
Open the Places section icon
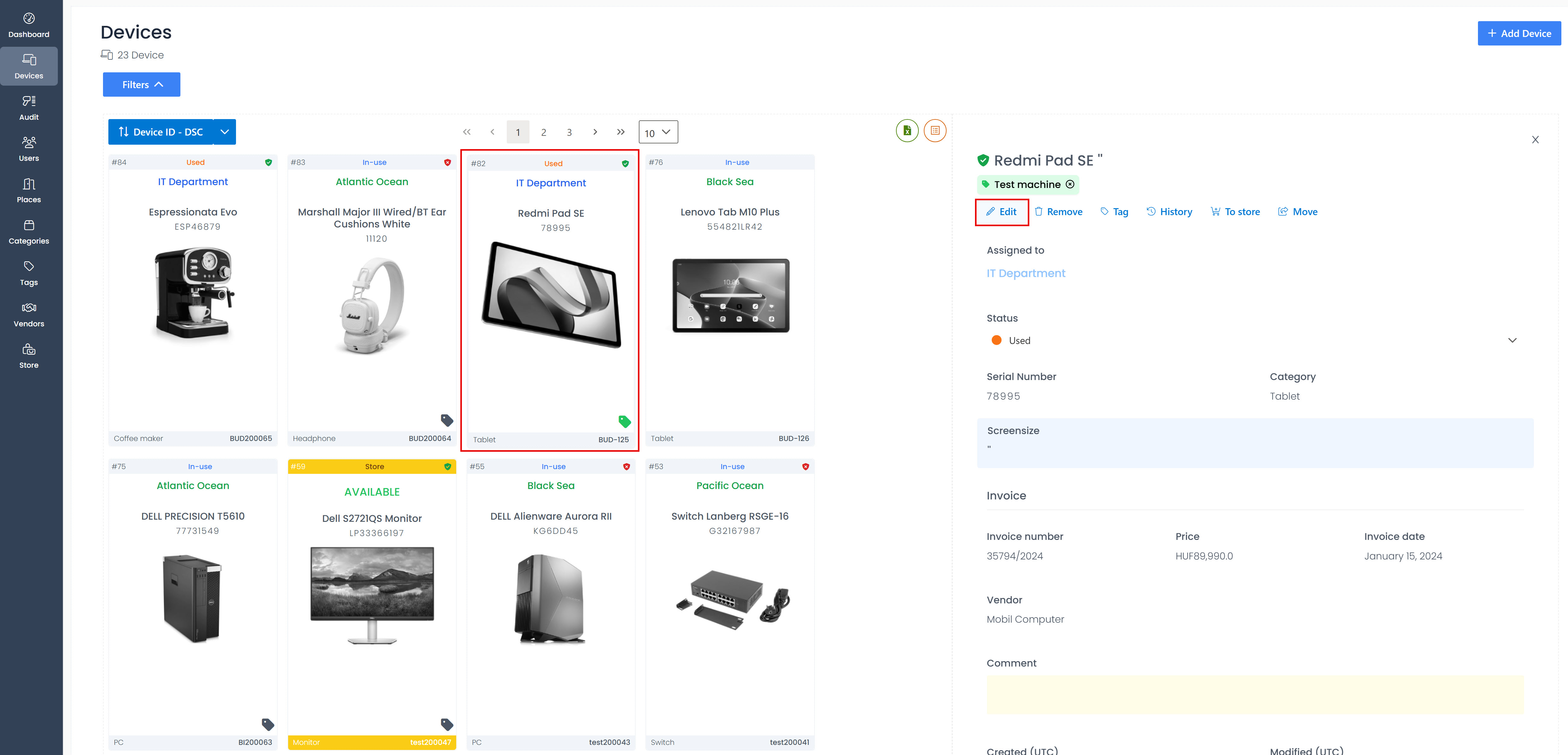(x=29, y=184)
